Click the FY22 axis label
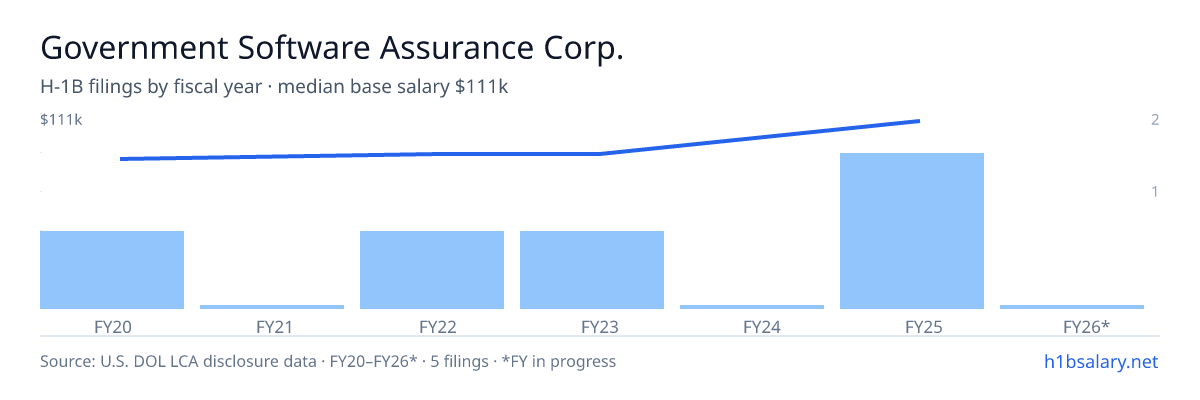Image resolution: width=1200 pixels, height=400 pixels. pyautogui.click(x=432, y=326)
